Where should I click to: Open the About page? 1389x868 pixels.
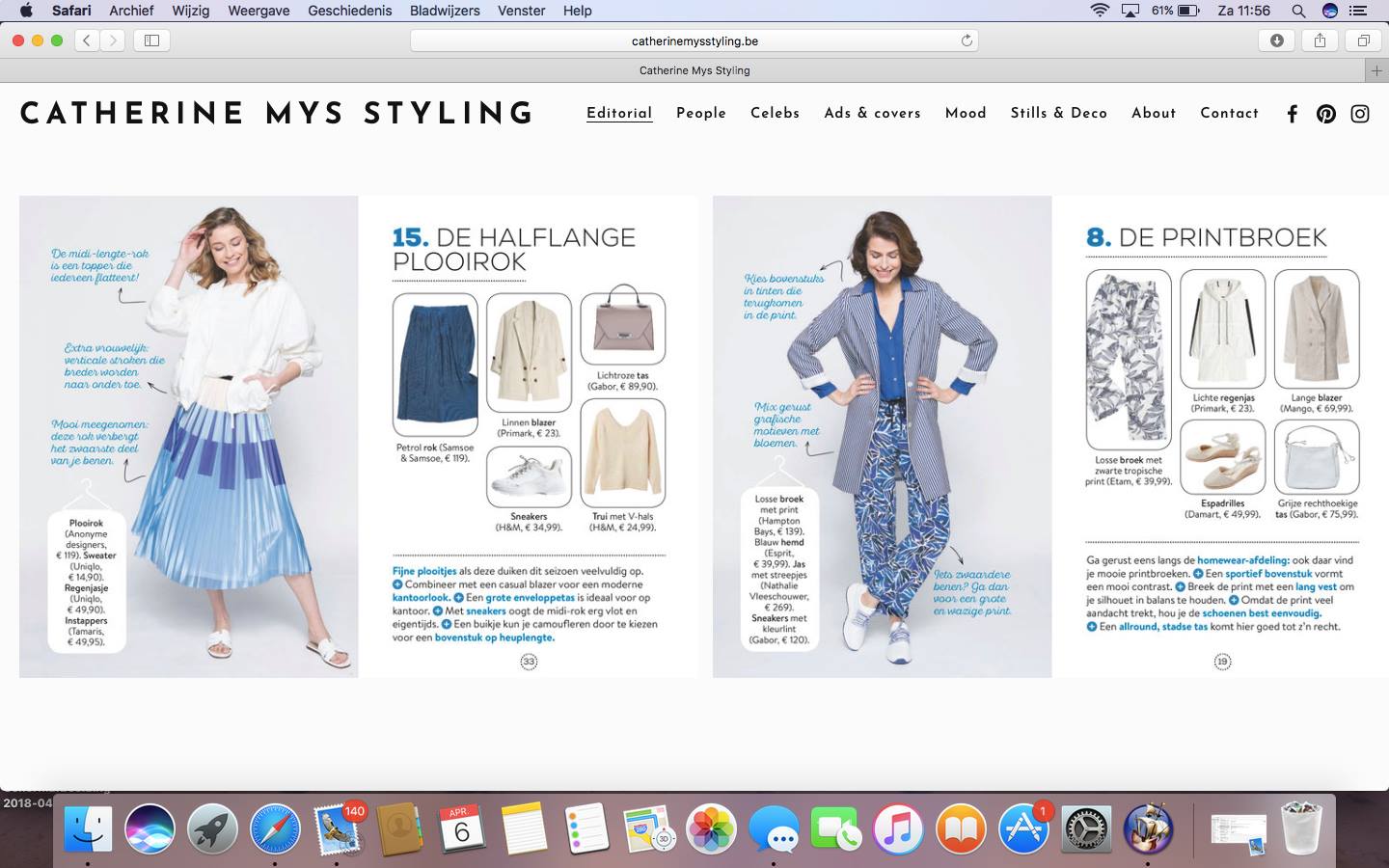pyautogui.click(x=1154, y=113)
